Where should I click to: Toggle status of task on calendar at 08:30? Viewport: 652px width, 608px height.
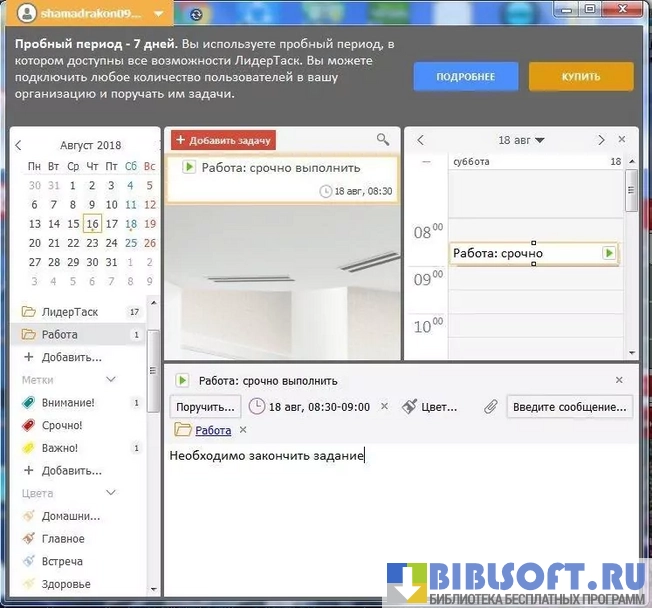click(x=608, y=253)
